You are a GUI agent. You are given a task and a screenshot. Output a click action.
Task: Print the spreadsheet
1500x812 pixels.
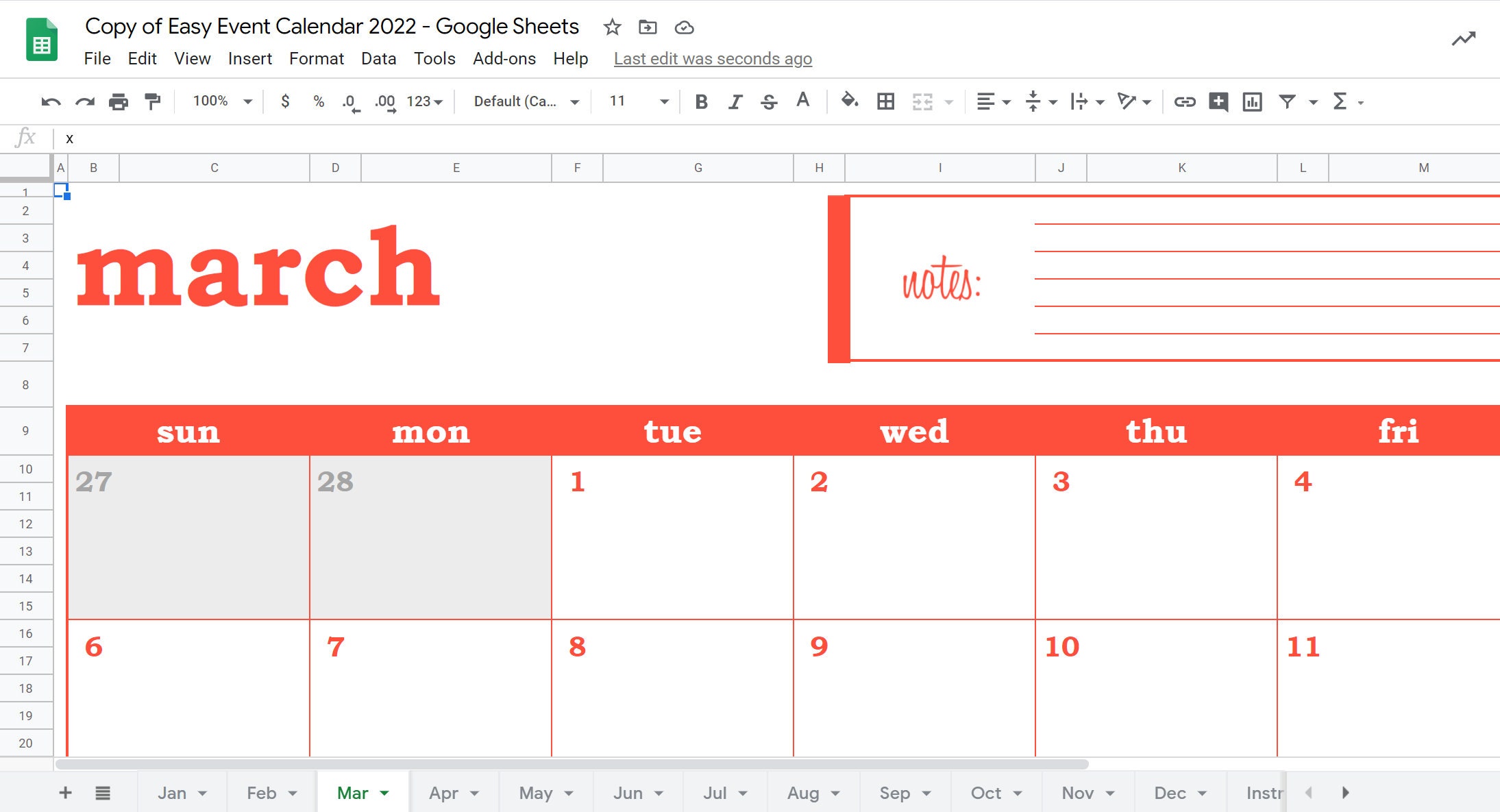(x=119, y=102)
